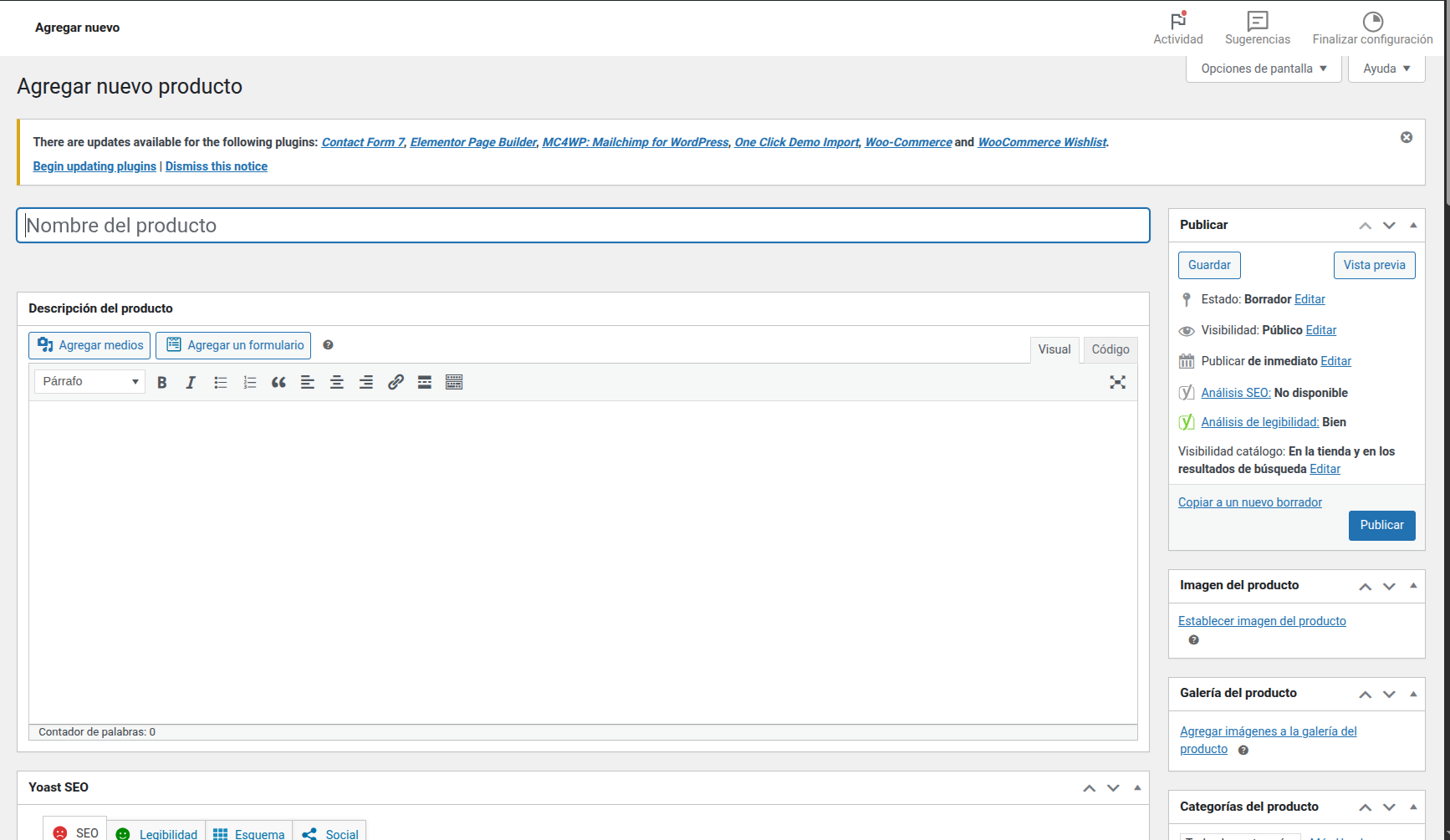The width and height of the screenshot is (1450, 840).
Task: Insert a bulleted list
Action: 221,382
